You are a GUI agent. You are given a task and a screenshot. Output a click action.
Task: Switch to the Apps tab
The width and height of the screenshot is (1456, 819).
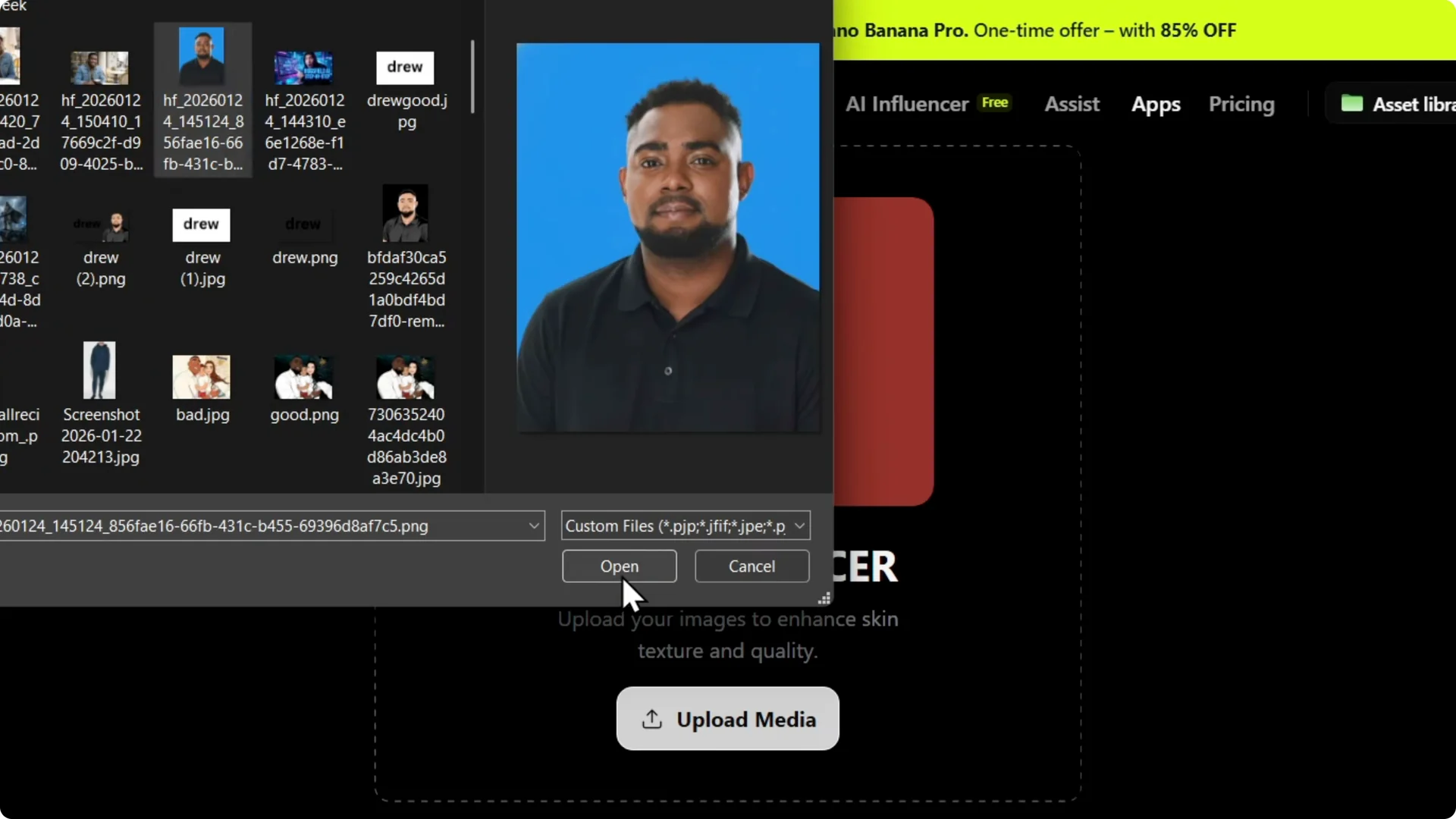(x=1155, y=104)
